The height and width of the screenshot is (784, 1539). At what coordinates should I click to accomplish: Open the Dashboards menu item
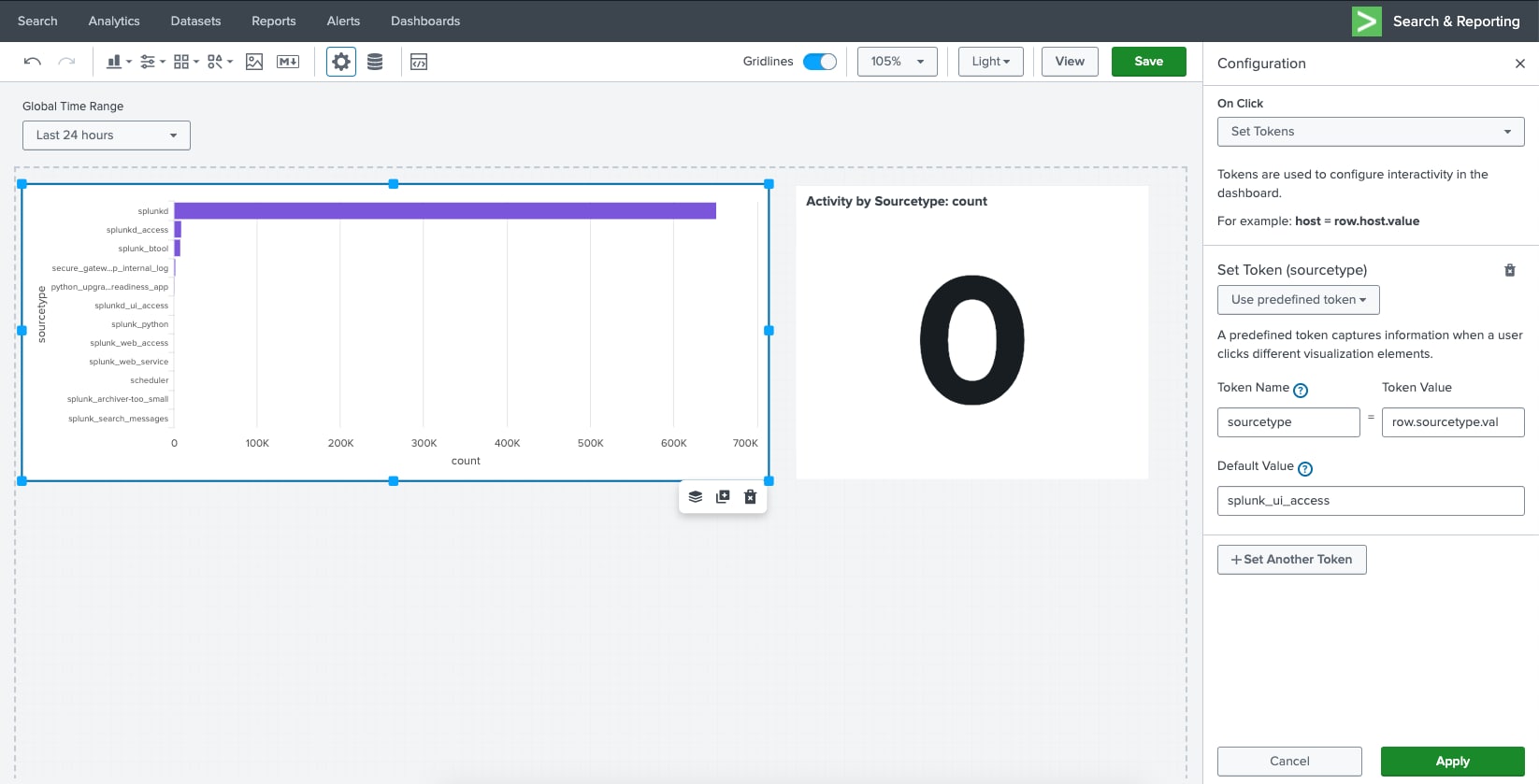pos(425,21)
